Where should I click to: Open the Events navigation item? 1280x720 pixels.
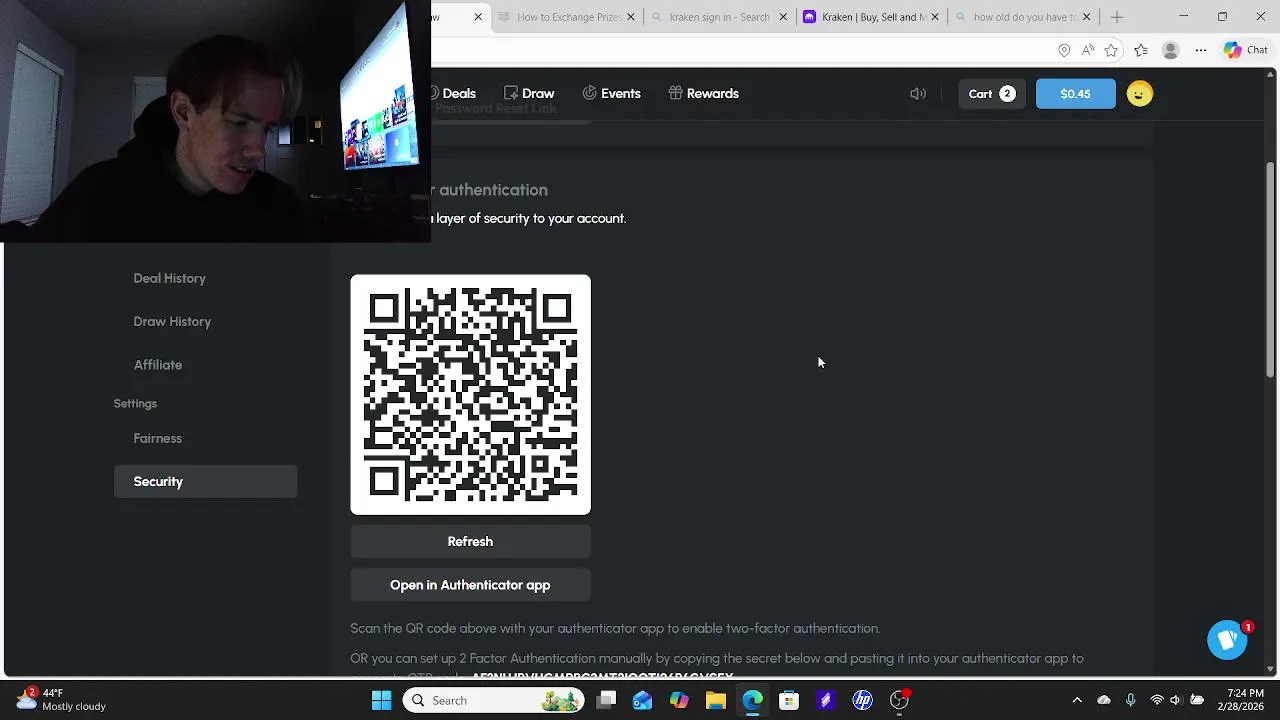click(x=611, y=93)
